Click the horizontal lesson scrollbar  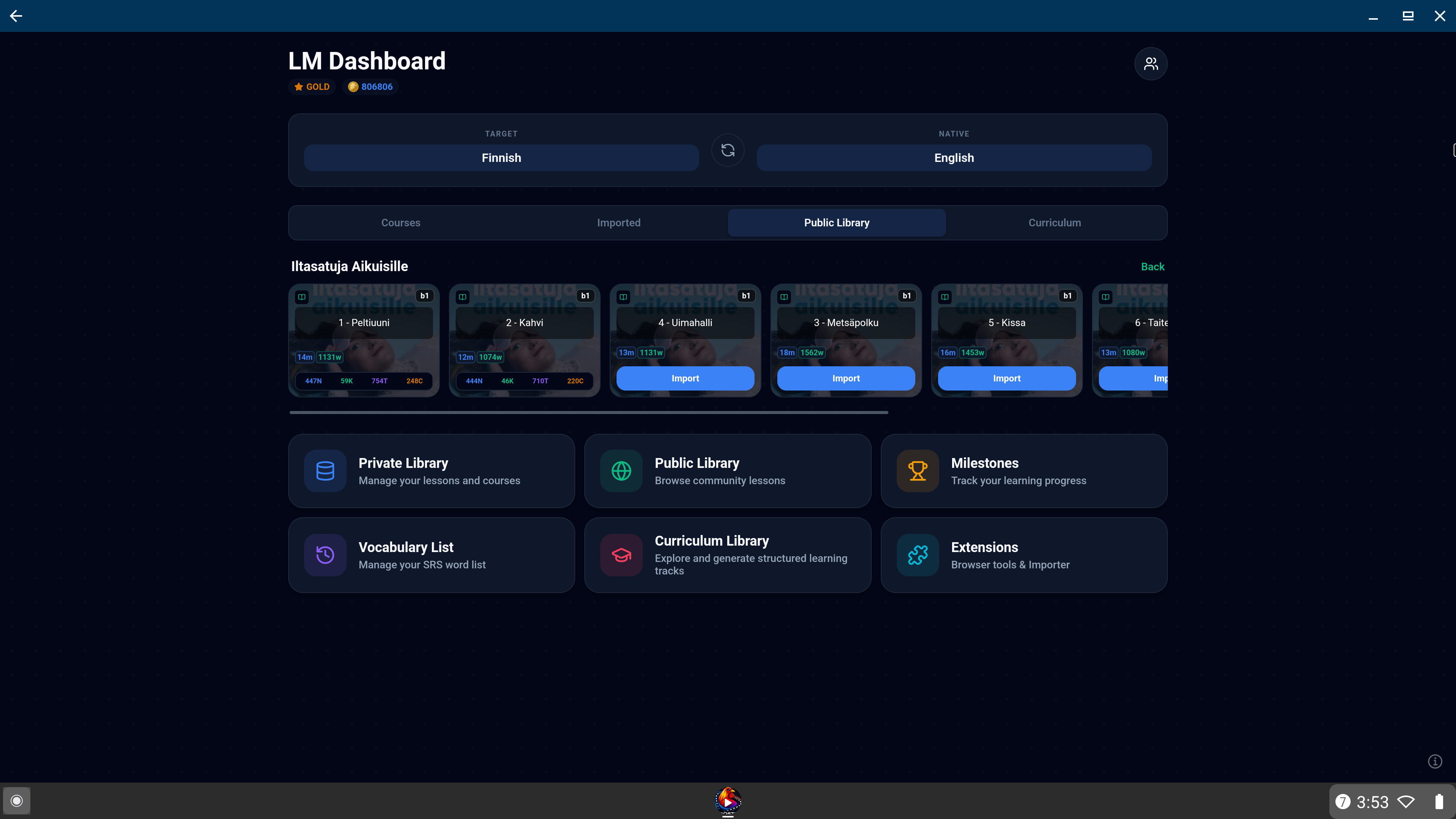tap(588, 413)
